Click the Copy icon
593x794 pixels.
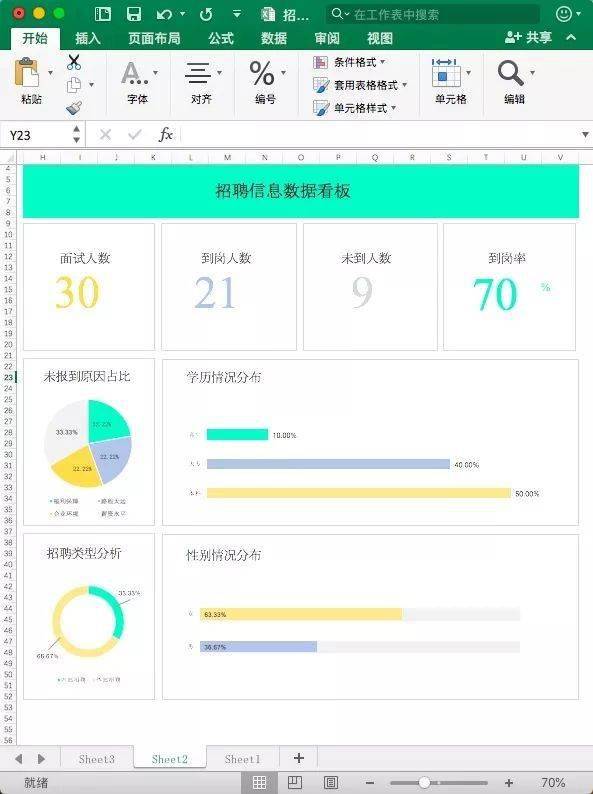(x=74, y=85)
